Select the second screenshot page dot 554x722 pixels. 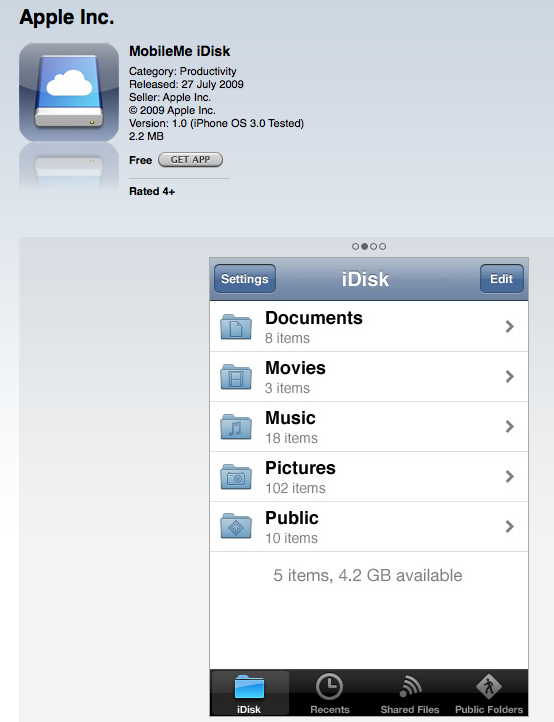coord(364,246)
